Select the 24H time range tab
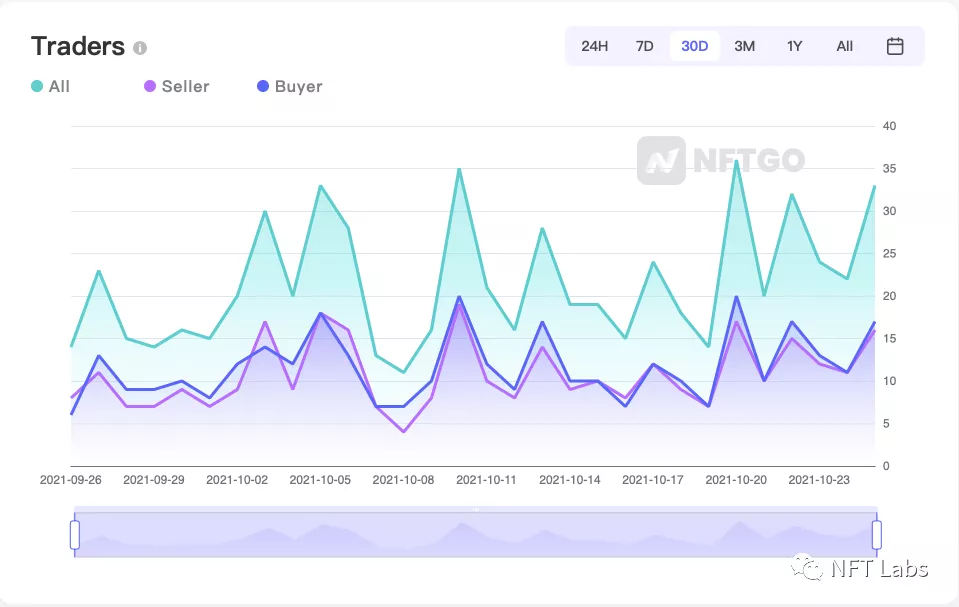The image size is (959, 607). (594, 46)
